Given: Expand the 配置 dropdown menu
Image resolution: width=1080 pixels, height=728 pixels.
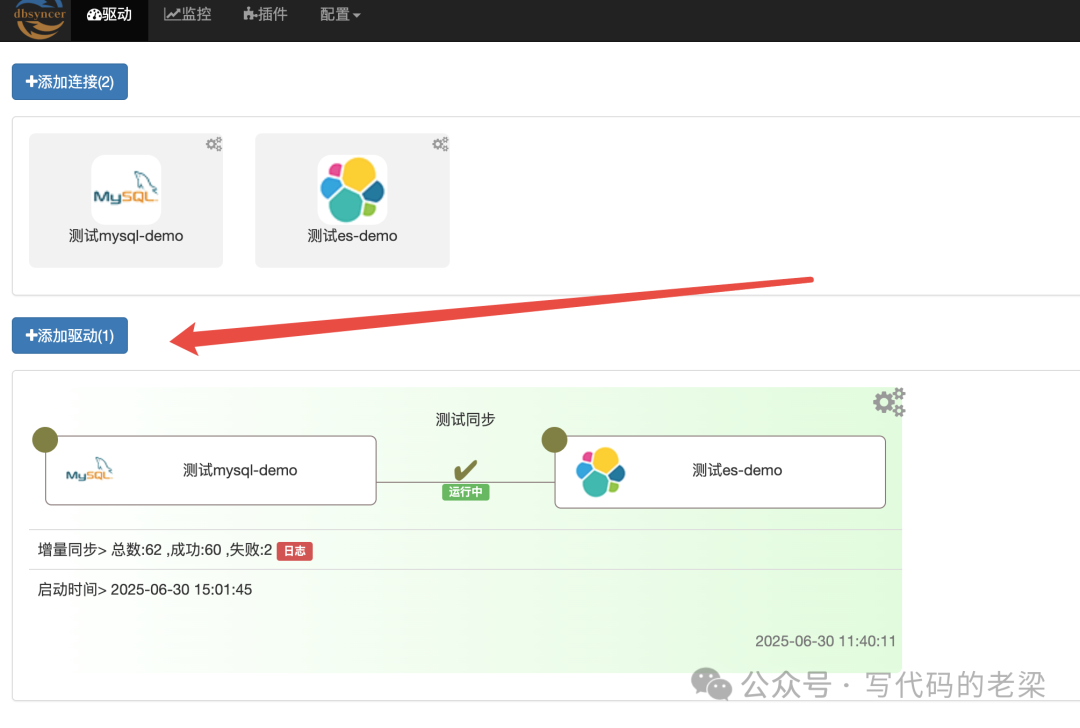Looking at the screenshot, I should [x=340, y=15].
